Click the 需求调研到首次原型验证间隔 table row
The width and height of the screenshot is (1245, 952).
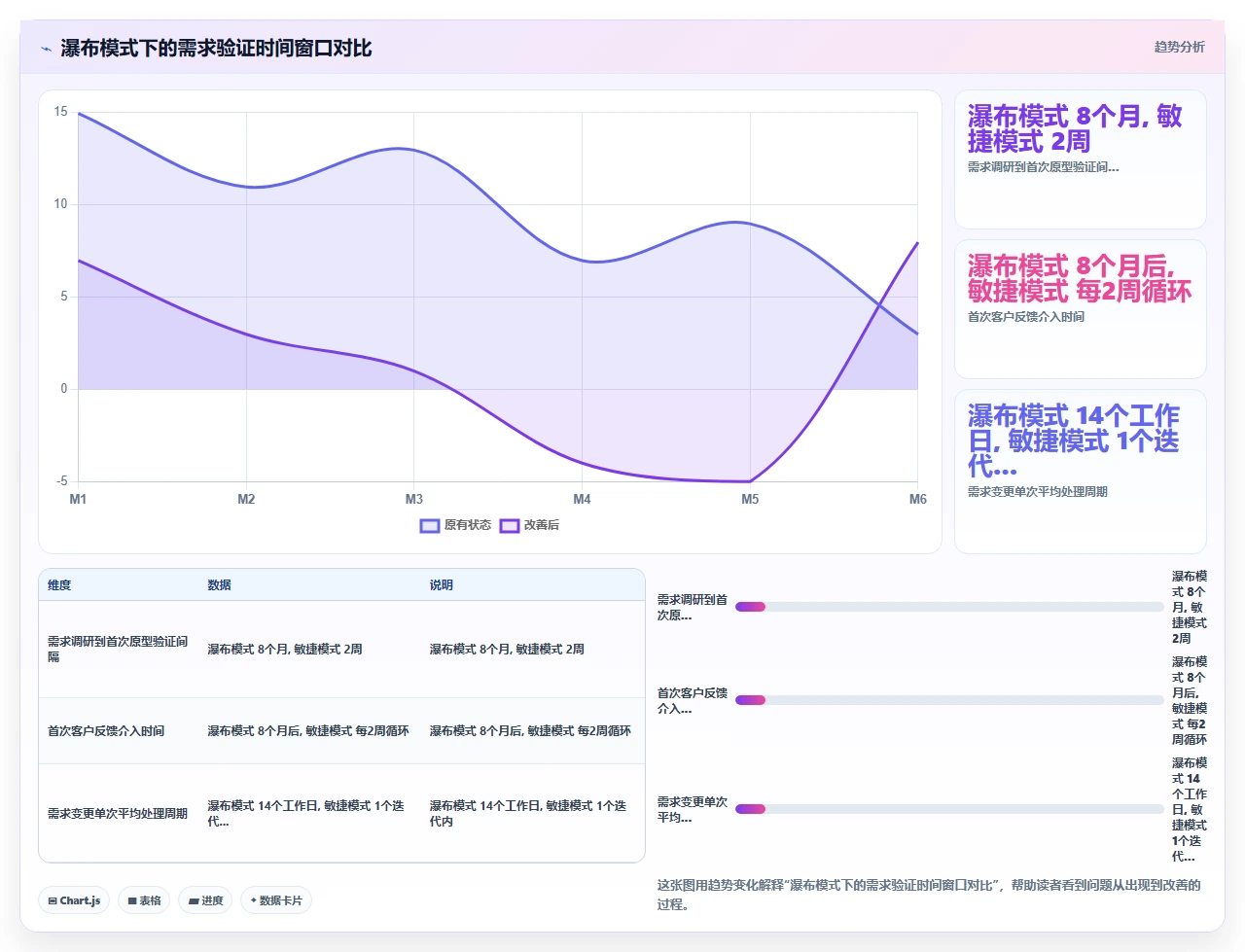pyautogui.click(x=341, y=650)
